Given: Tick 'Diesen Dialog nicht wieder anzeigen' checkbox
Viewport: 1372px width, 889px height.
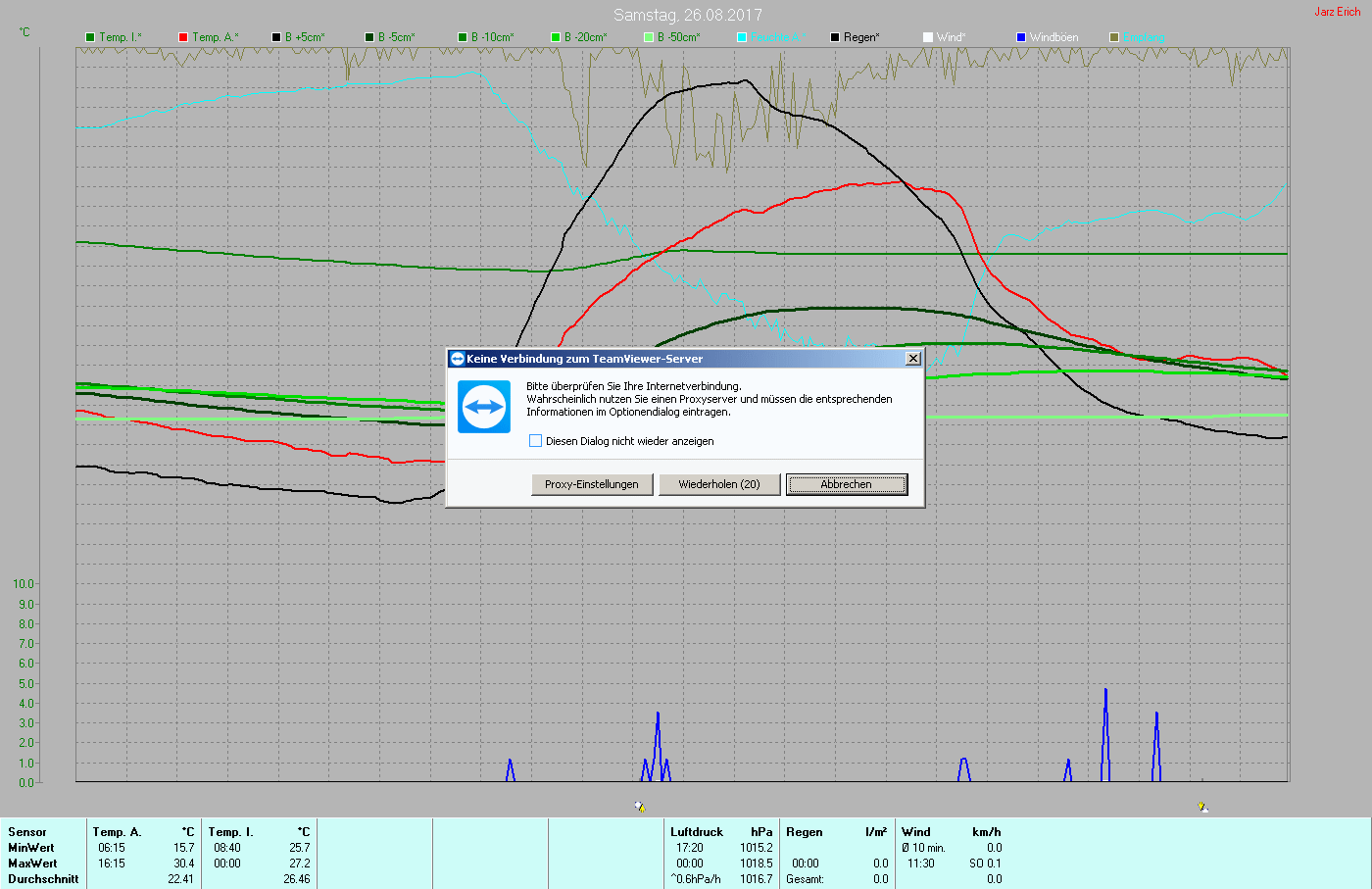Looking at the screenshot, I should click(535, 441).
